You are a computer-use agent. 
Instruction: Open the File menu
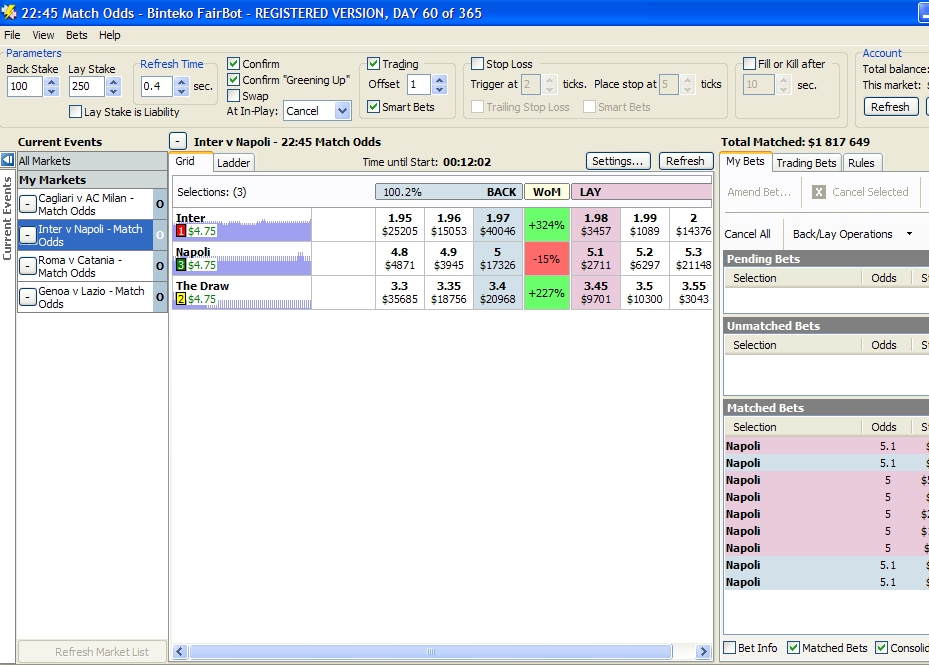[12, 35]
